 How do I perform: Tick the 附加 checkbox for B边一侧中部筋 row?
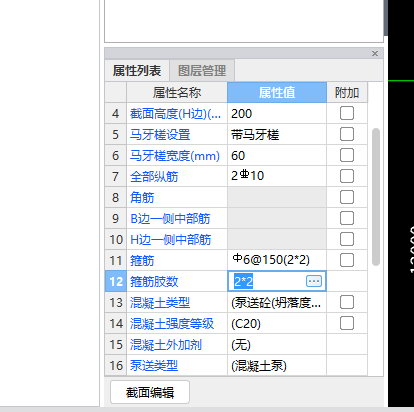click(x=347, y=218)
